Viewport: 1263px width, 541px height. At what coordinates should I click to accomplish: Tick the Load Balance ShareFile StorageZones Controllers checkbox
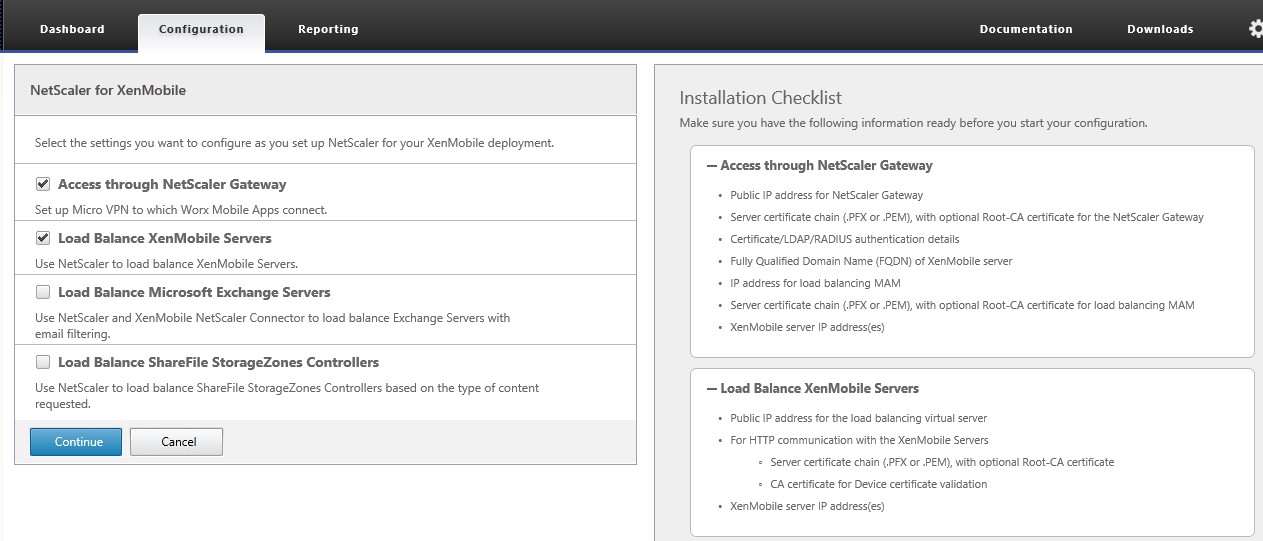pyautogui.click(x=43, y=362)
